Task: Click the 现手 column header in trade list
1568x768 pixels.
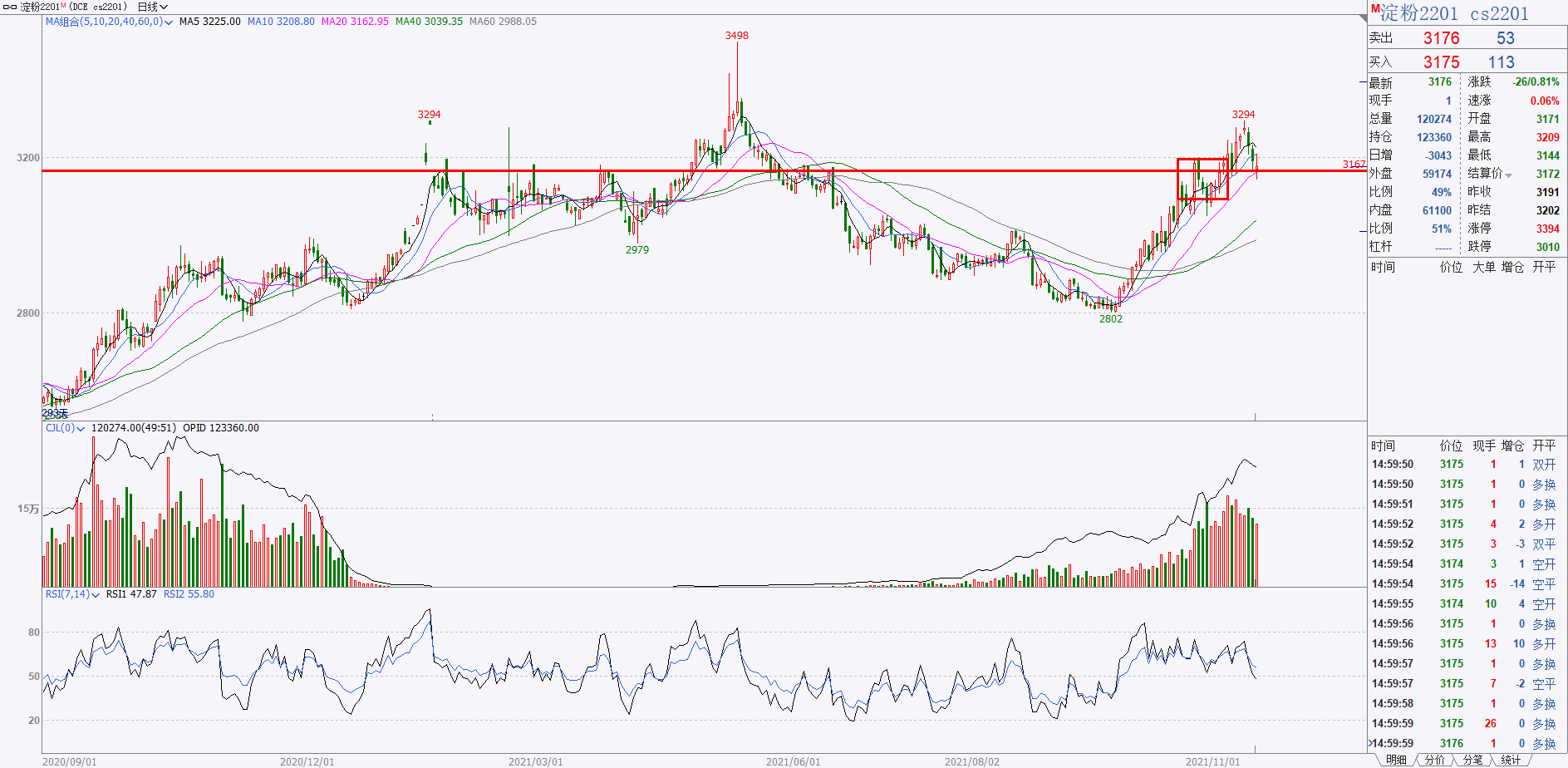Action: pyautogui.click(x=1484, y=446)
